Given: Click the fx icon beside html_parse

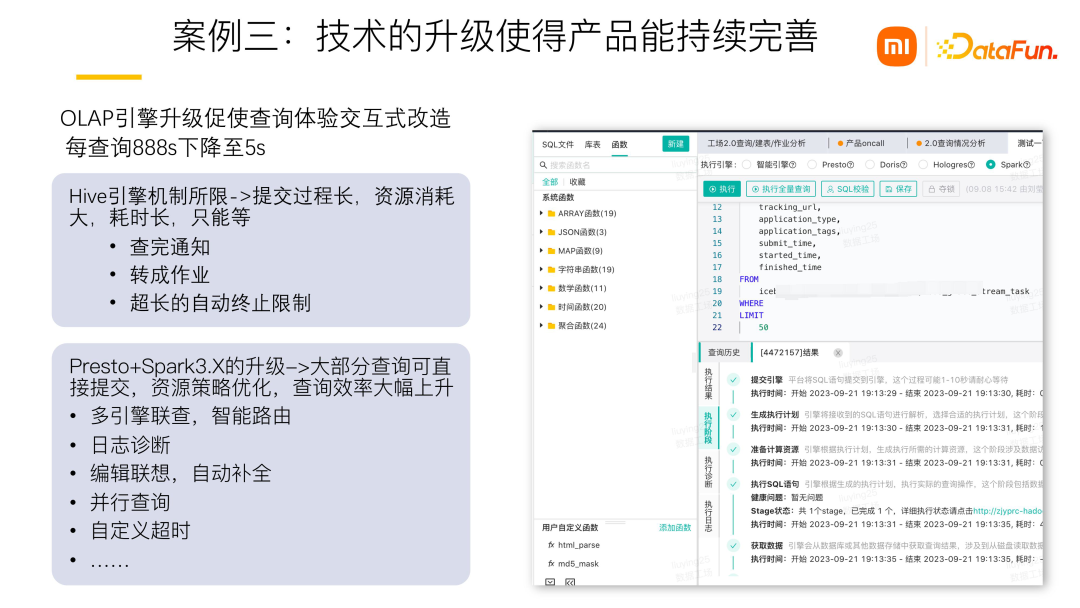Looking at the screenshot, I should [551, 545].
